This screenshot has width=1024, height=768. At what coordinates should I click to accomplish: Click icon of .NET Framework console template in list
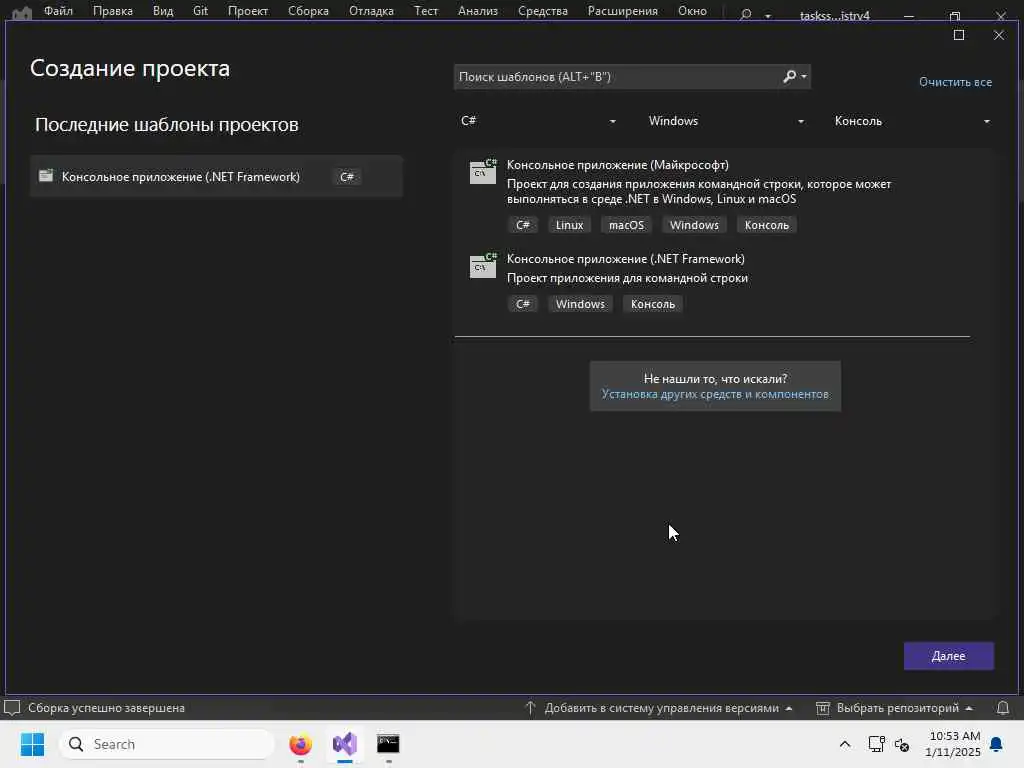[x=483, y=266]
